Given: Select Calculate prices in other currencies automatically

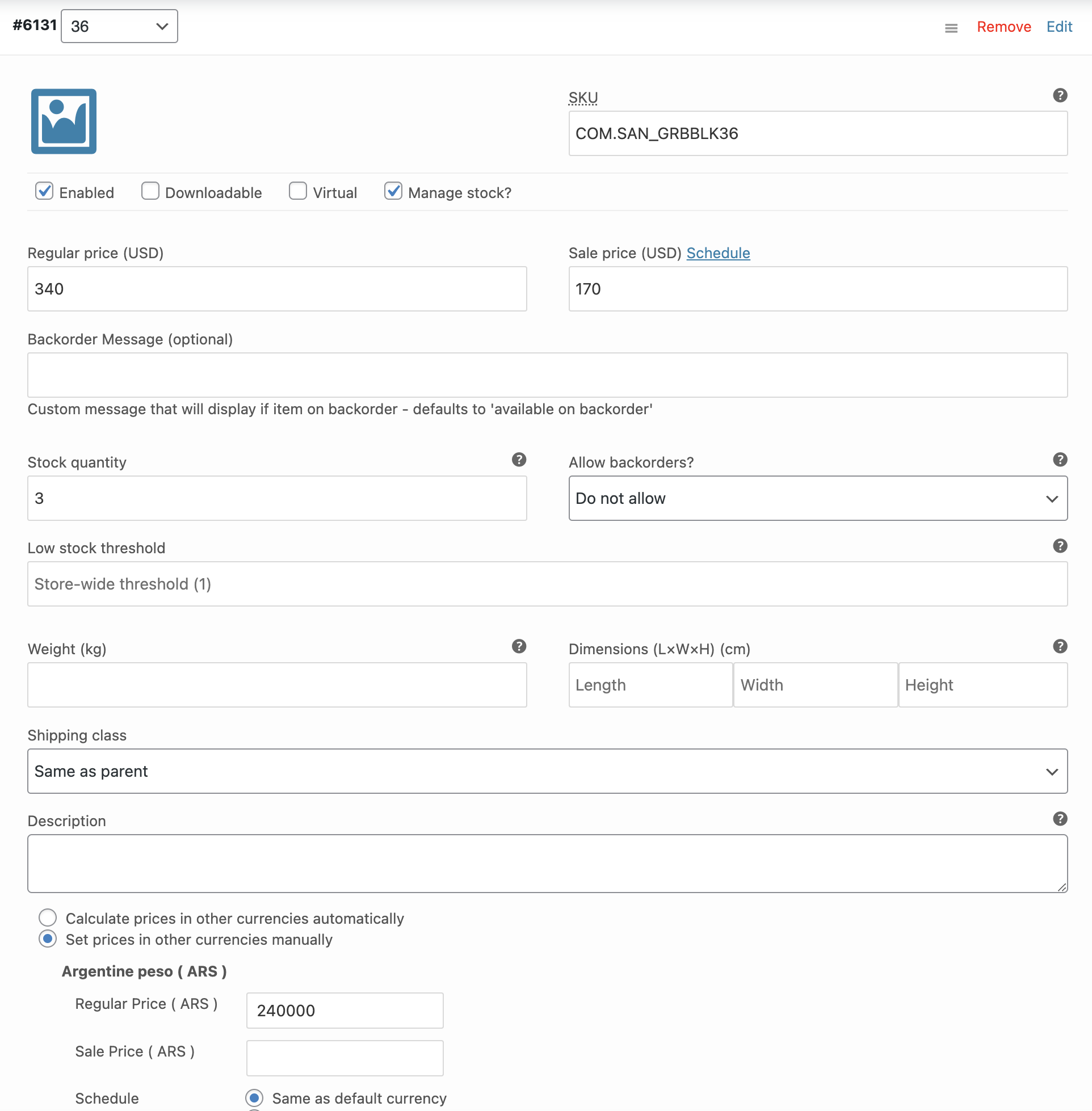Looking at the screenshot, I should pos(48,918).
